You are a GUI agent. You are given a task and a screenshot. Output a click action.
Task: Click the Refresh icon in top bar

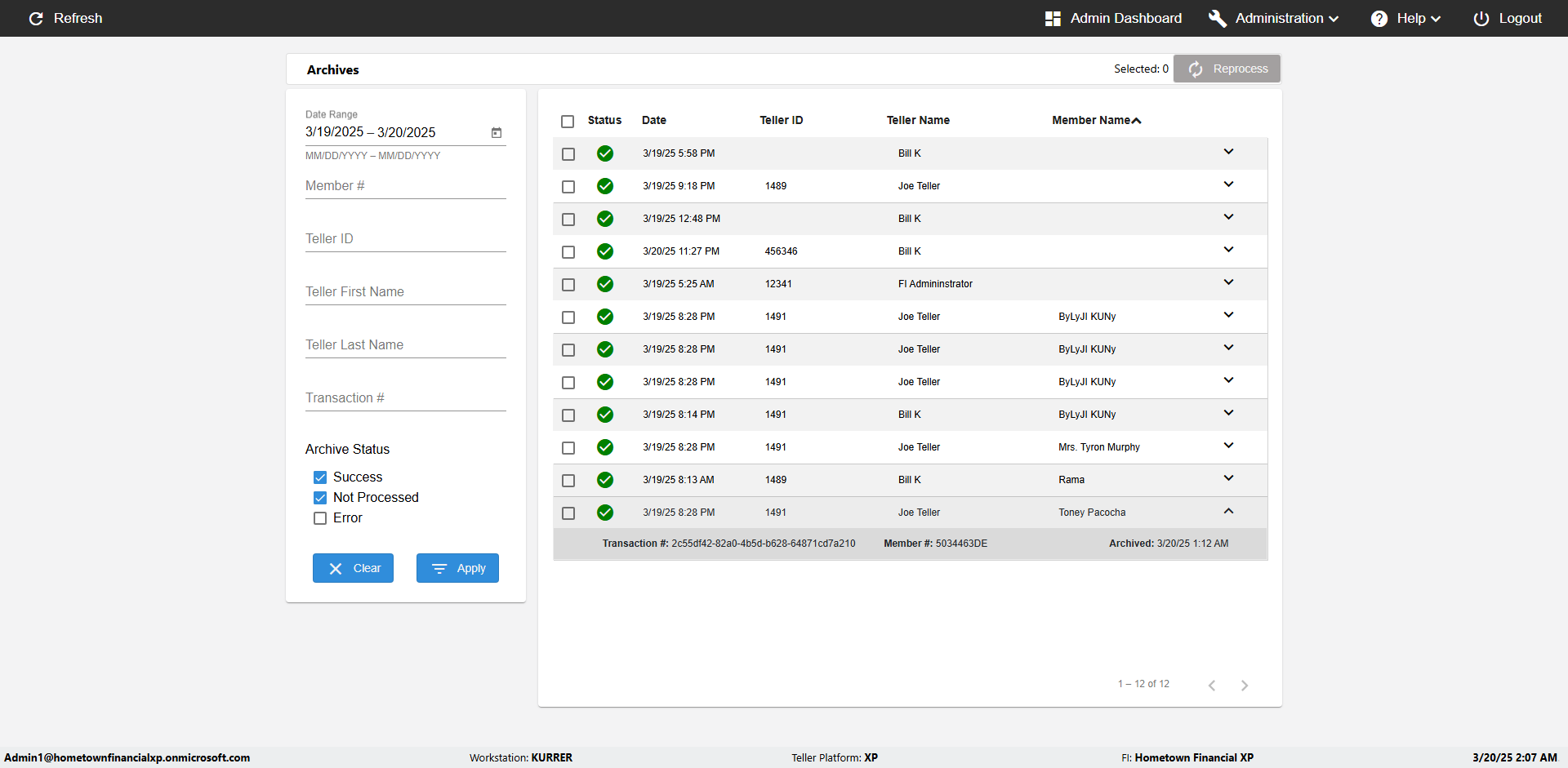[36, 19]
